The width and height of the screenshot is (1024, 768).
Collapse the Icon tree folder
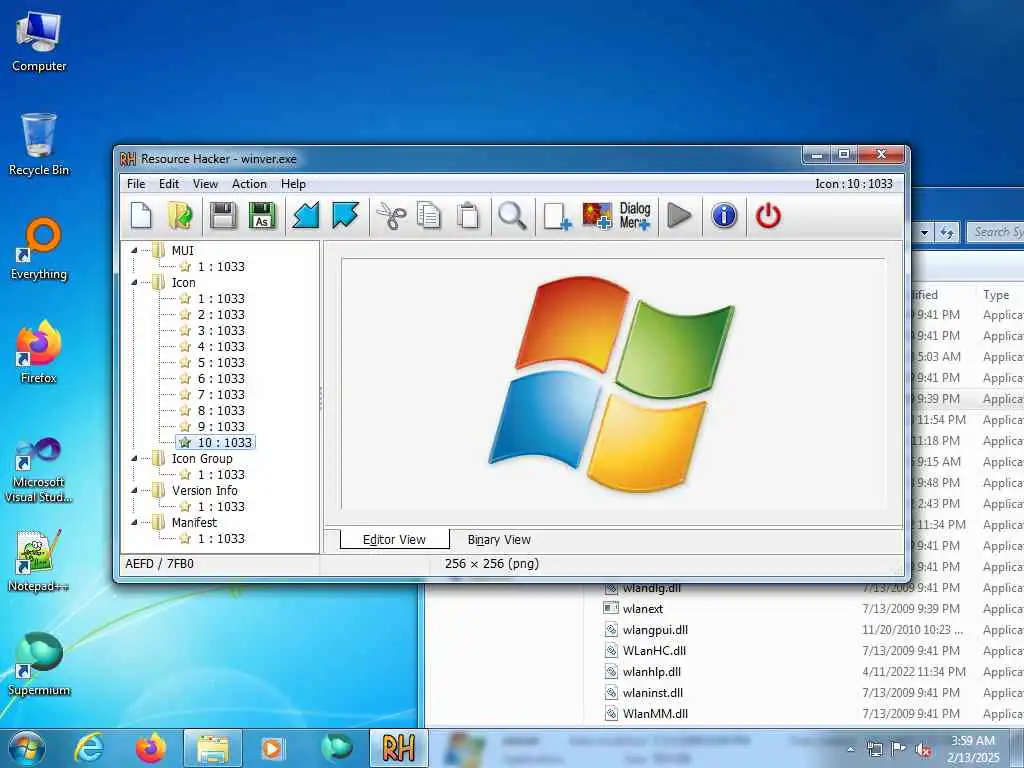pos(134,283)
